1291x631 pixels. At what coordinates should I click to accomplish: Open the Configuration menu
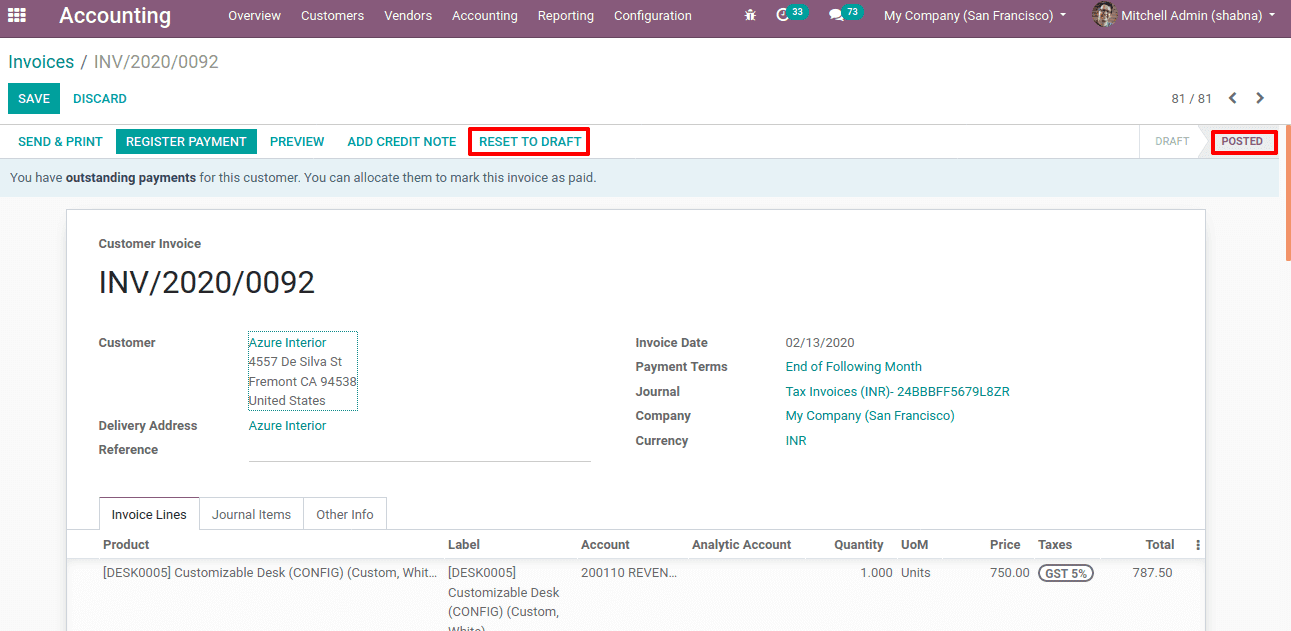point(653,16)
